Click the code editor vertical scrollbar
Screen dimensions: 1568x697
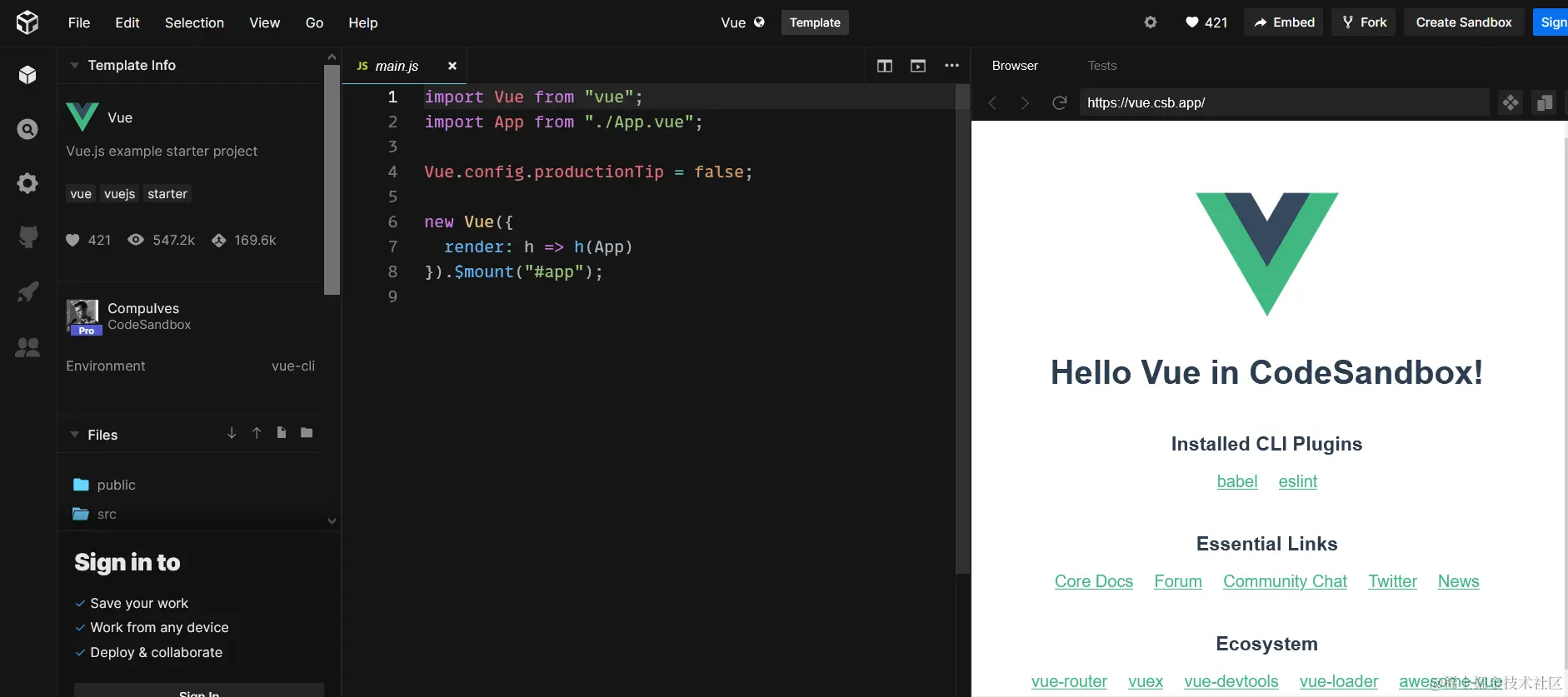click(962, 329)
